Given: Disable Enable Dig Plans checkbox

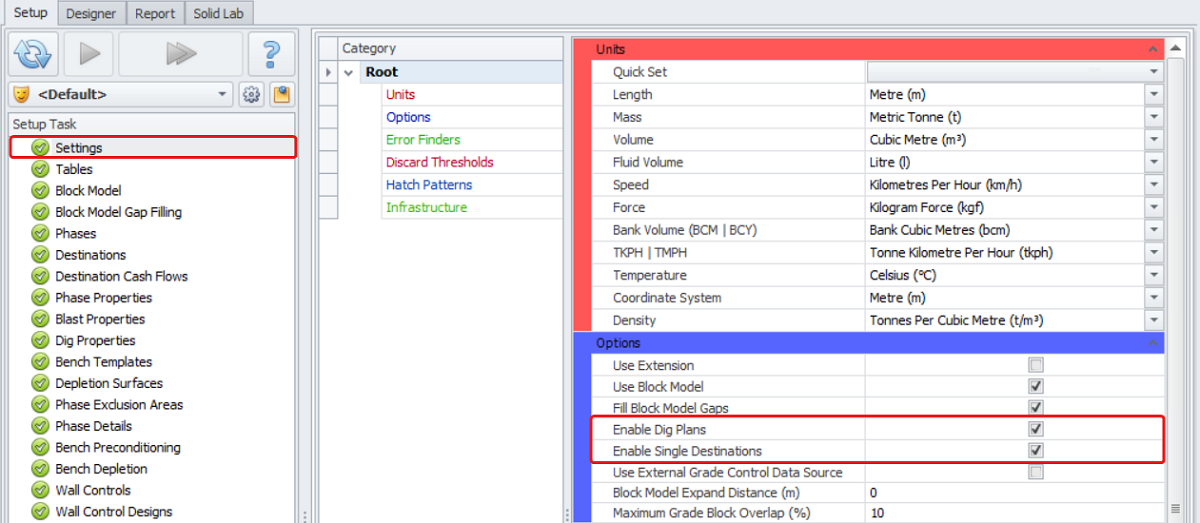Looking at the screenshot, I should coord(1036,429).
